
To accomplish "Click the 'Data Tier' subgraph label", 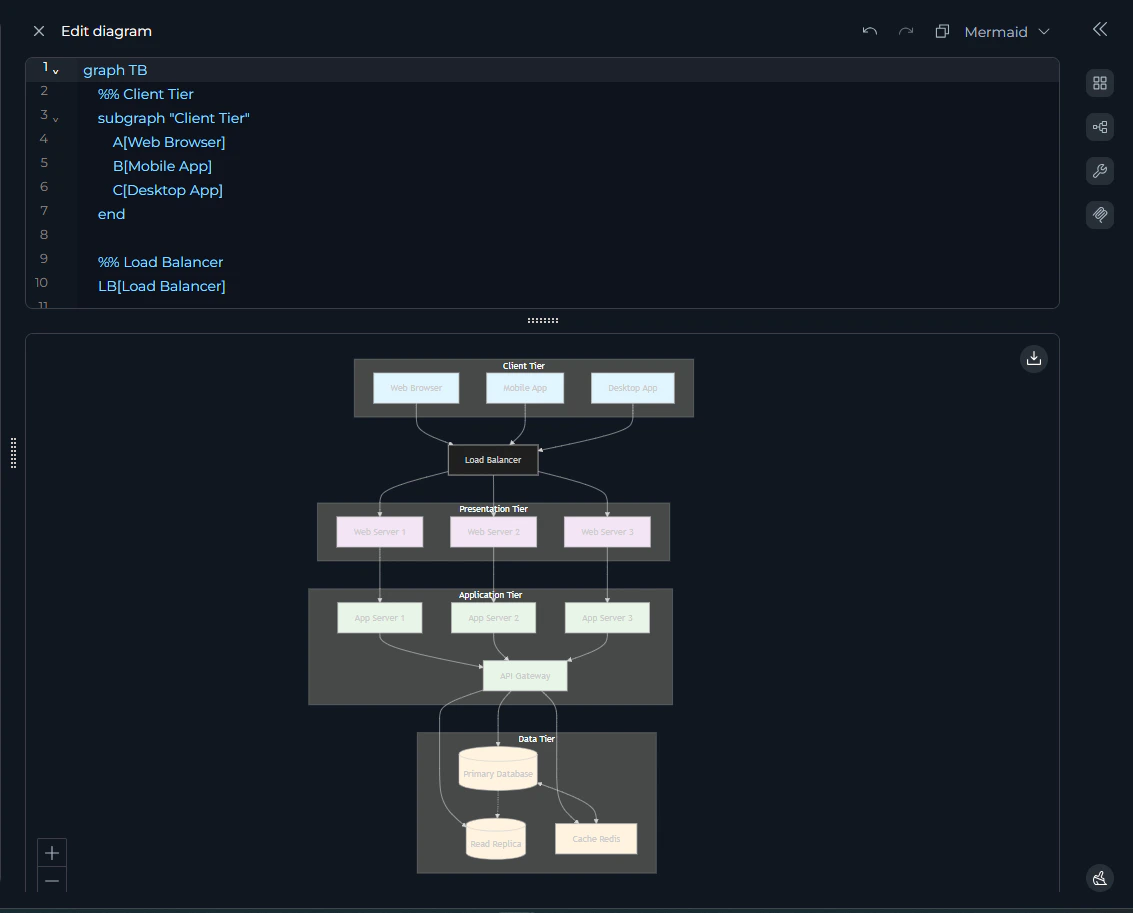I will pyautogui.click(x=536, y=738).
